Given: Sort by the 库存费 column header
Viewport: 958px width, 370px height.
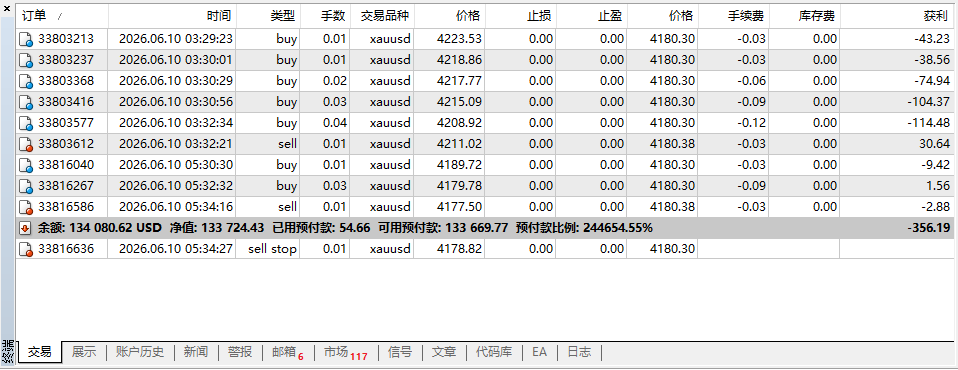Looking at the screenshot, I should point(805,16).
